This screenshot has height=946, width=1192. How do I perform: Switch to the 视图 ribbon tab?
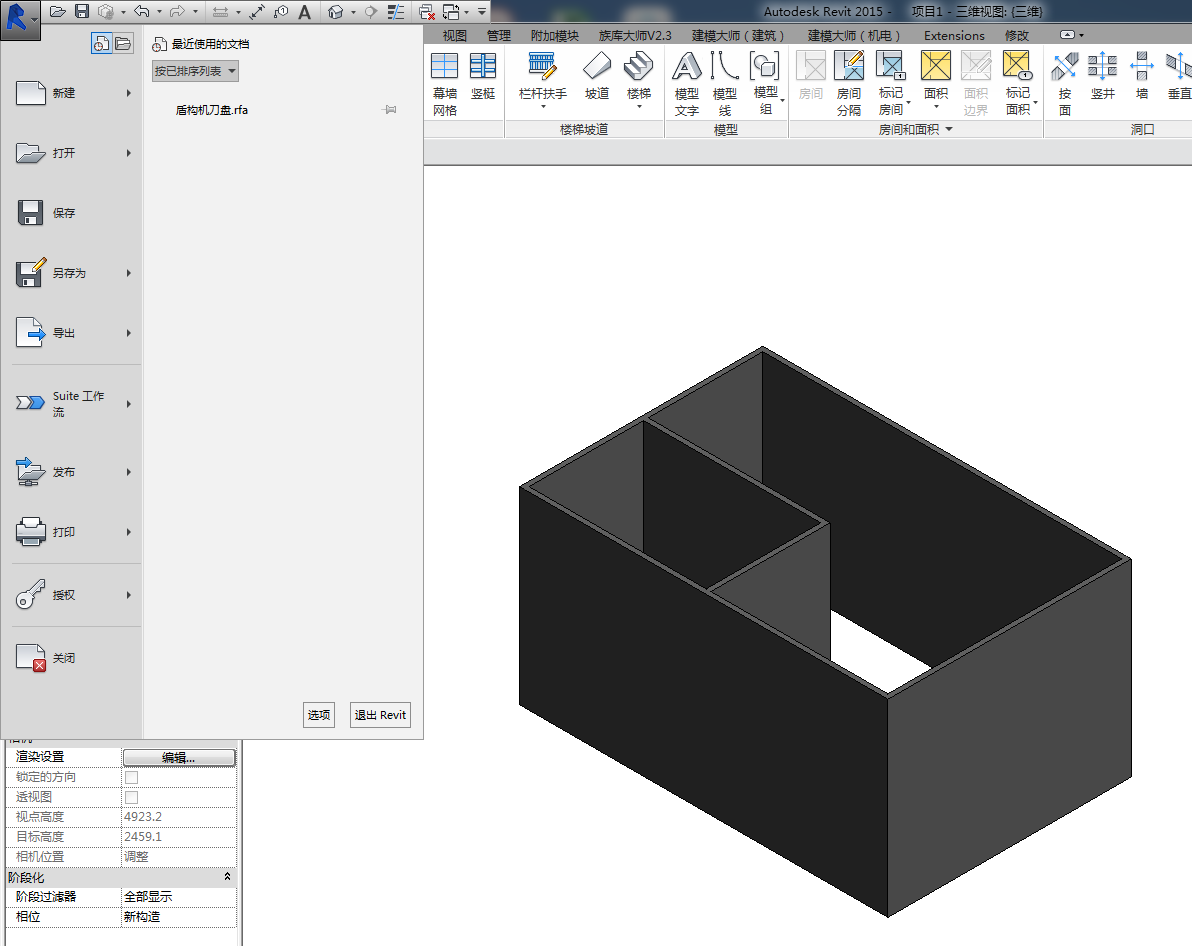click(x=455, y=35)
